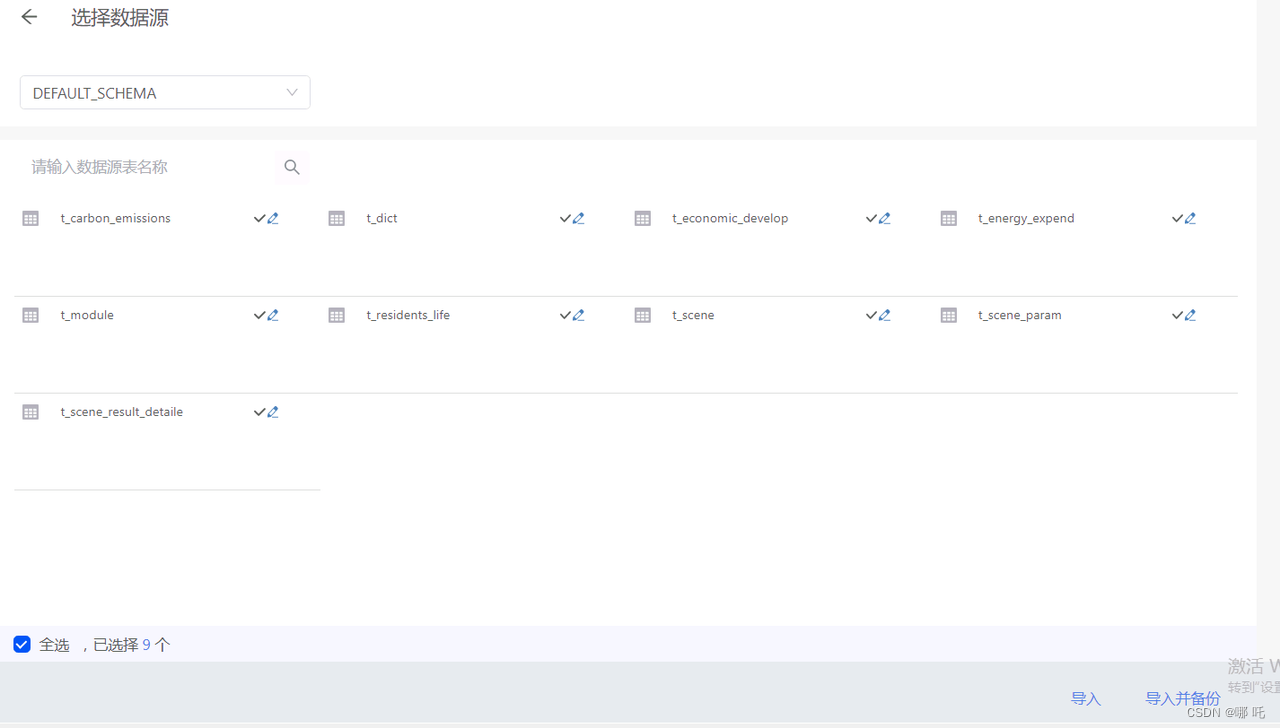Select the t_module table name
The width and height of the screenshot is (1280, 728).
(x=87, y=315)
